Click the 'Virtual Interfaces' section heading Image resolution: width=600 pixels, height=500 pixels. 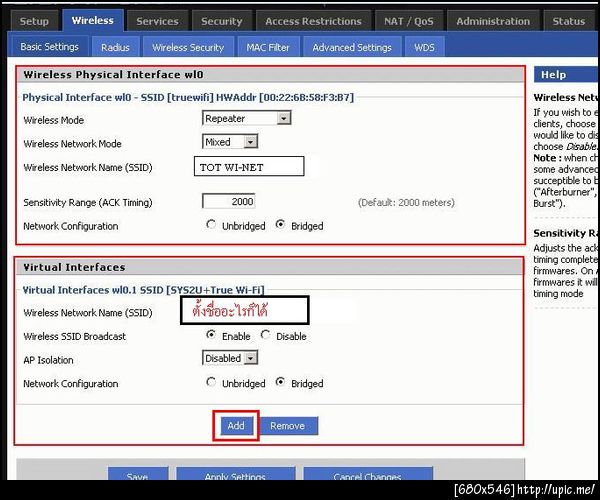pyautogui.click(x=74, y=267)
